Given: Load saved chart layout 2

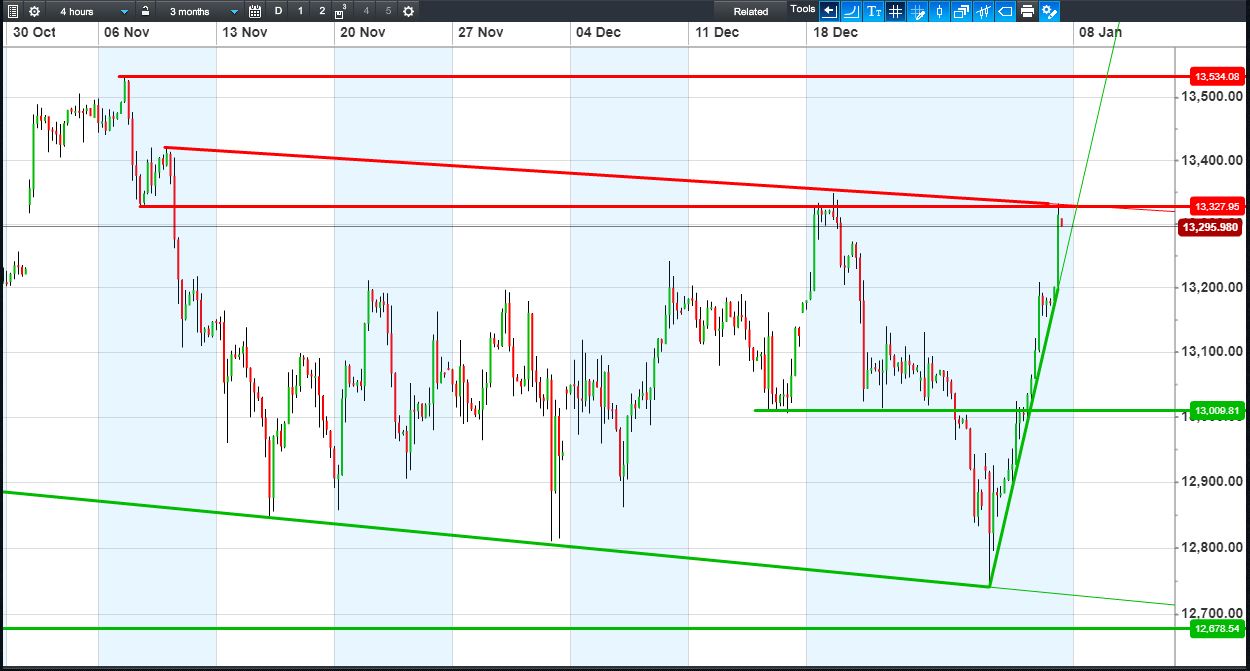Looking at the screenshot, I should tap(321, 11).
